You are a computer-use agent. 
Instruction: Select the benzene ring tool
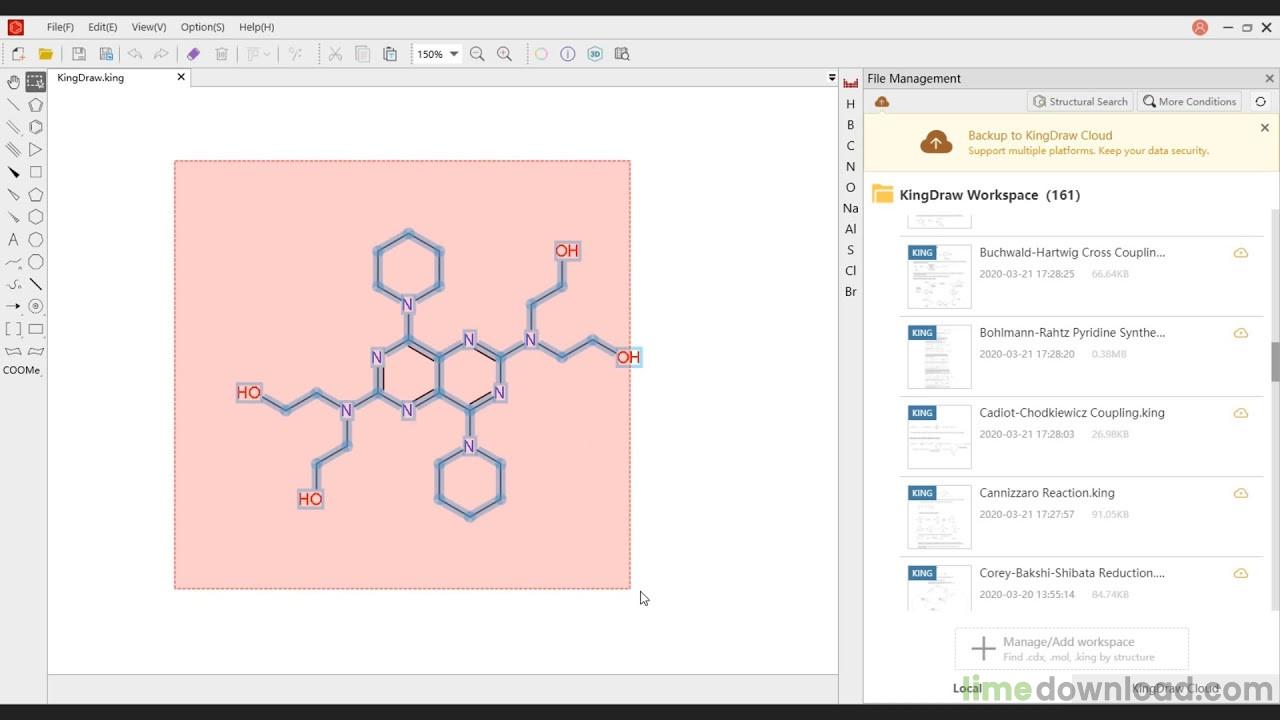[x=36, y=127]
